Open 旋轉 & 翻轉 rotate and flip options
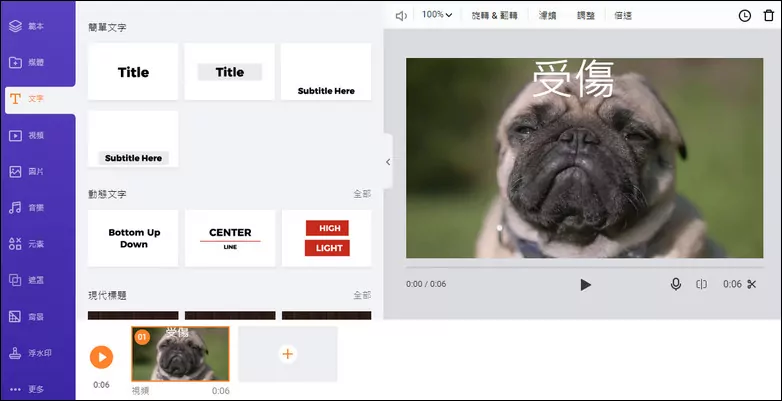 point(494,15)
